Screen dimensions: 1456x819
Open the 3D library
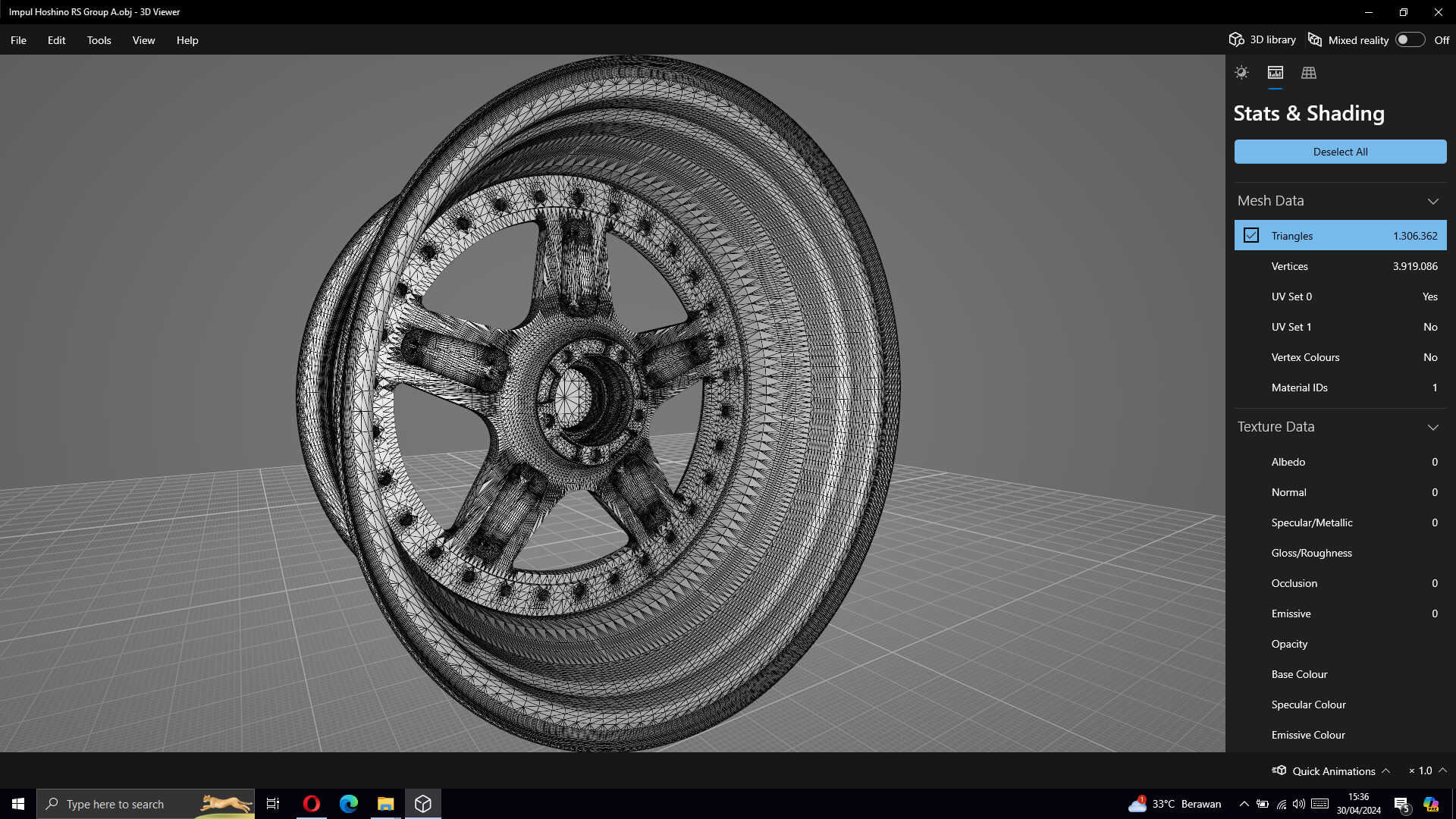pos(1263,39)
